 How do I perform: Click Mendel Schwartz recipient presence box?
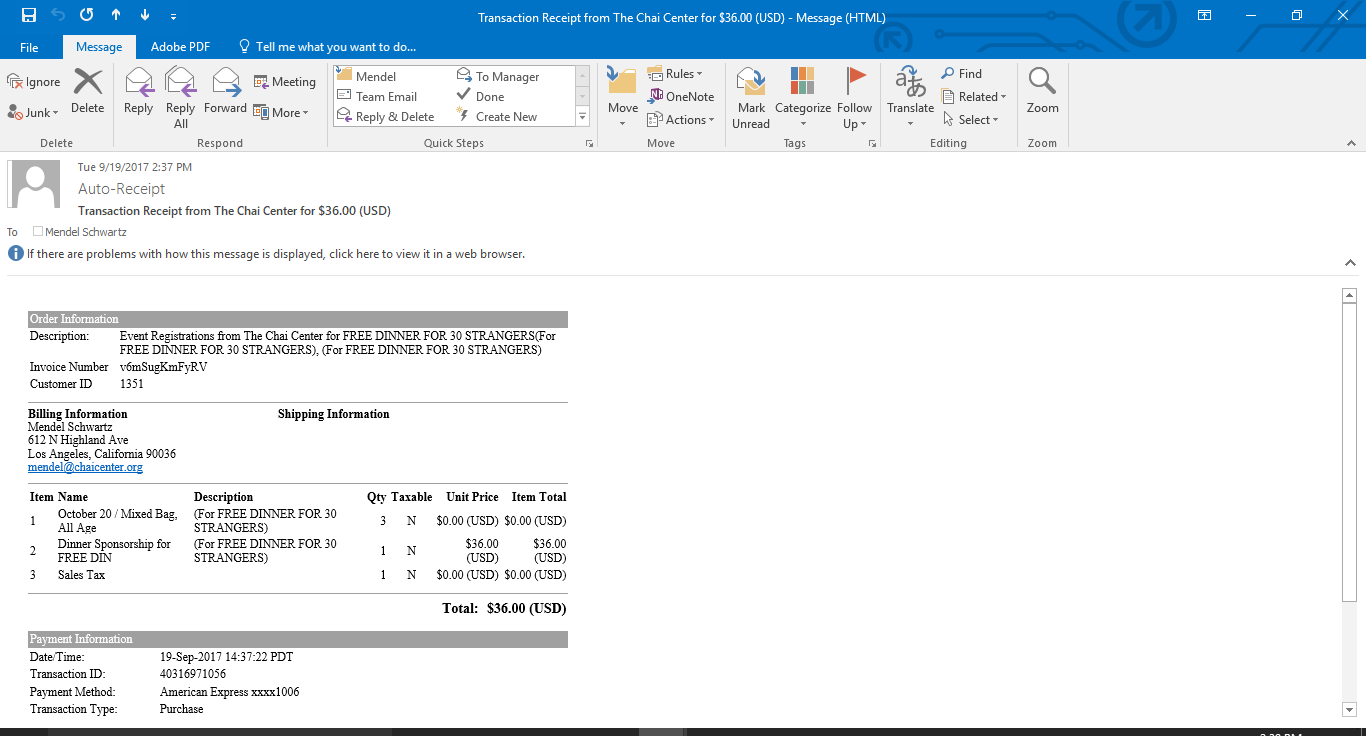[38, 232]
